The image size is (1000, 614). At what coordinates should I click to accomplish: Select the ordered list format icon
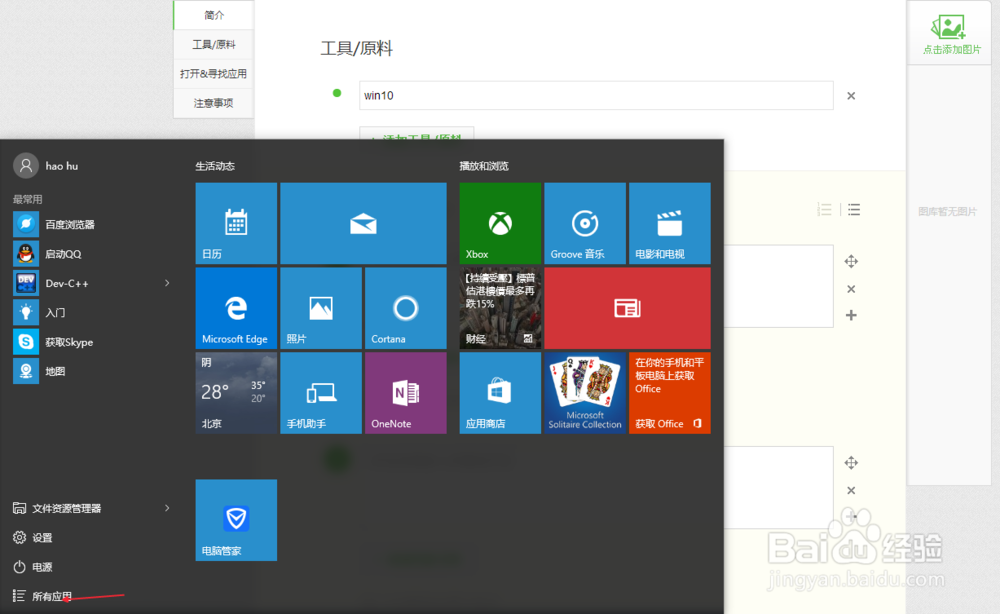[824, 210]
